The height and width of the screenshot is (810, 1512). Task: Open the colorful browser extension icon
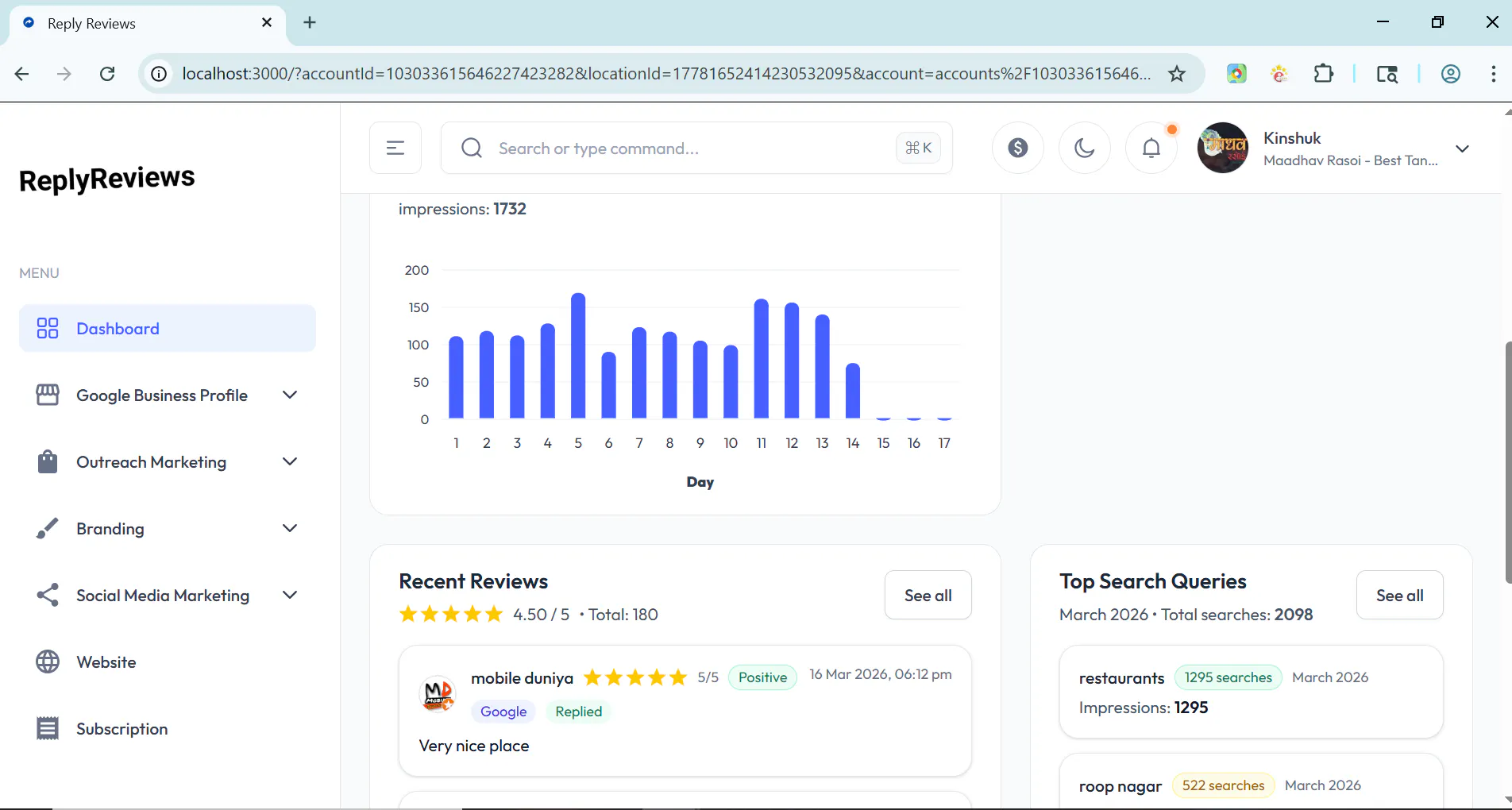click(x=1236, y=74)
